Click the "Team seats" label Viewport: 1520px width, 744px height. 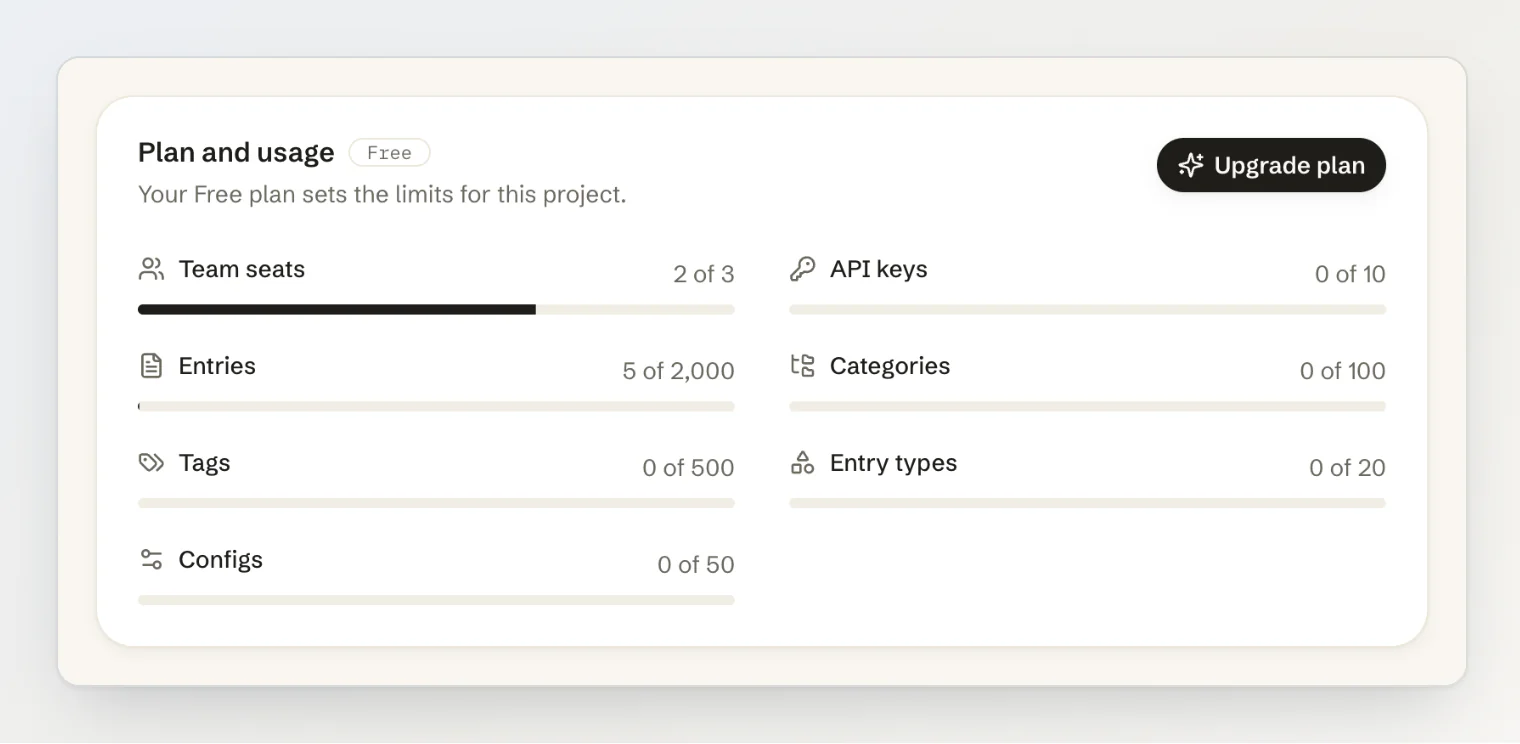(x=242, y=269)
